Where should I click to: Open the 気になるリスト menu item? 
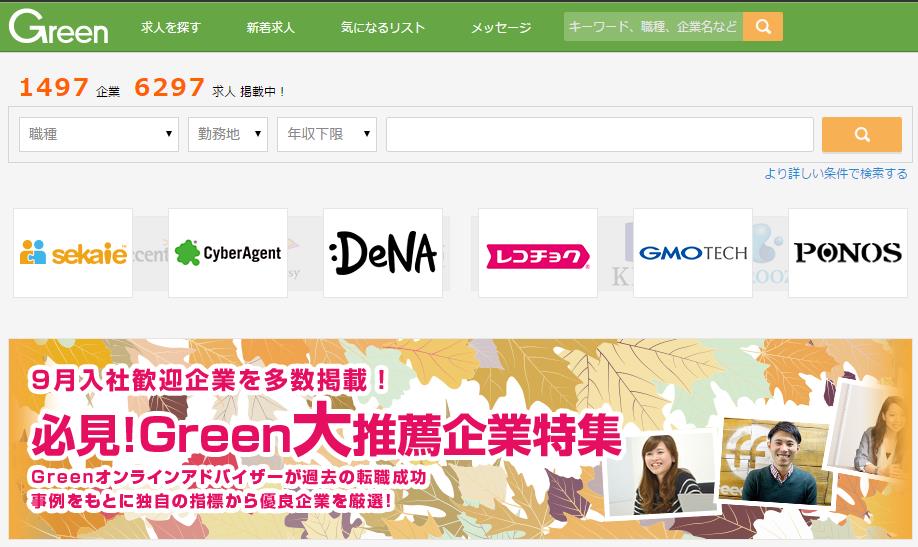click(x=382, y=27)
